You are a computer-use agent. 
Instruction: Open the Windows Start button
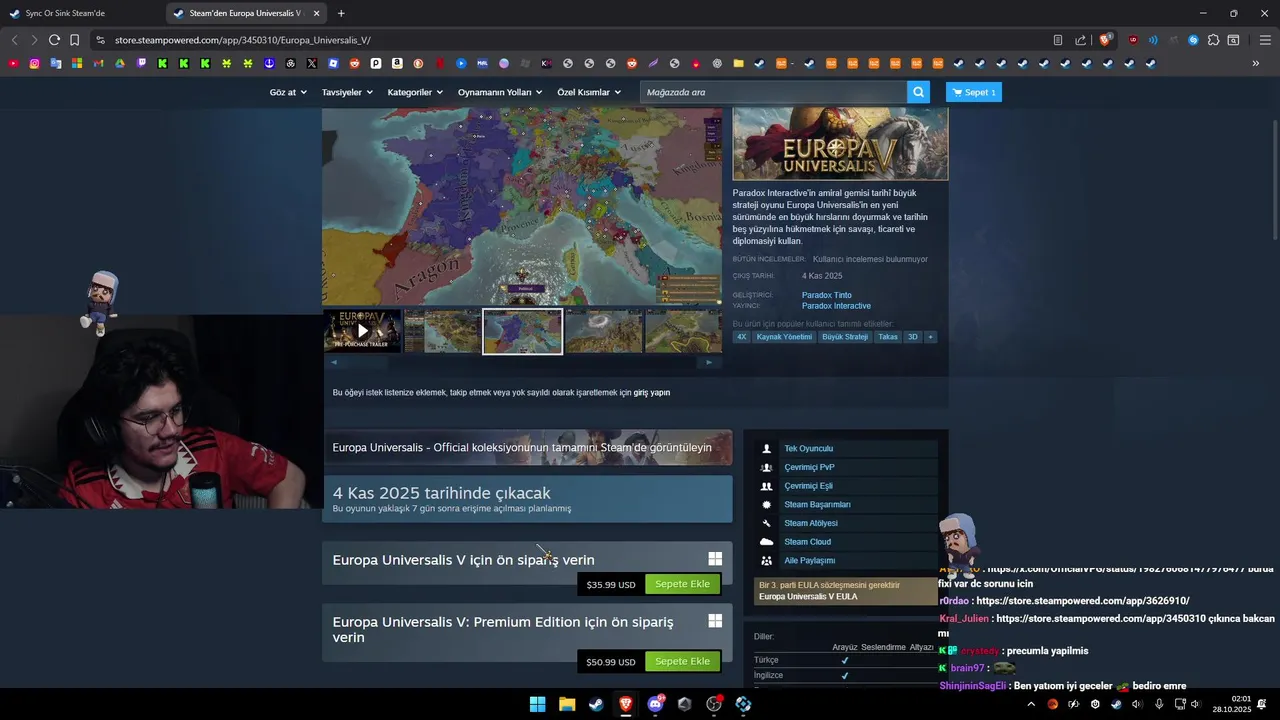[x=538, y=704]
